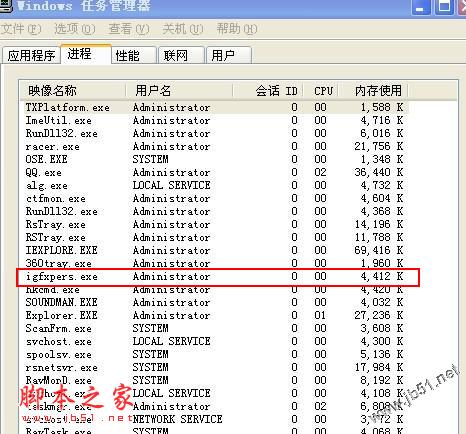Sort by the 内存使用 column header
This screenshot has width=466, height=434.
[x=373, y=91]
